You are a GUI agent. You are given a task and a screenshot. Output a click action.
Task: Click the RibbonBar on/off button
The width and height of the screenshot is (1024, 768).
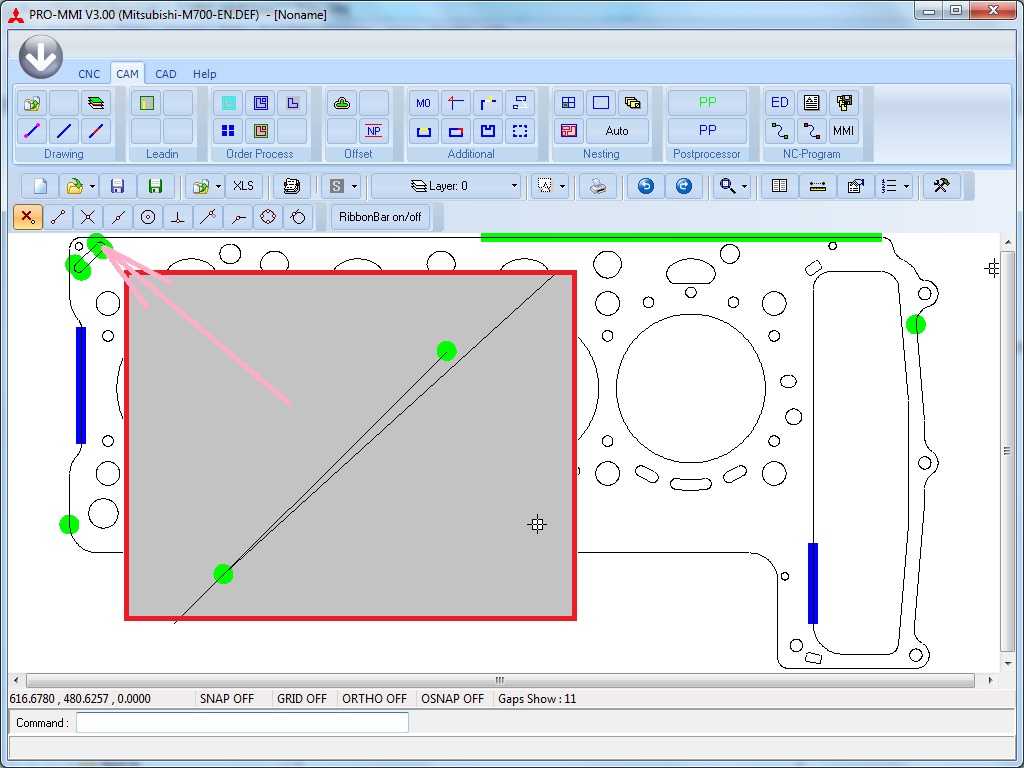(380, 217)
